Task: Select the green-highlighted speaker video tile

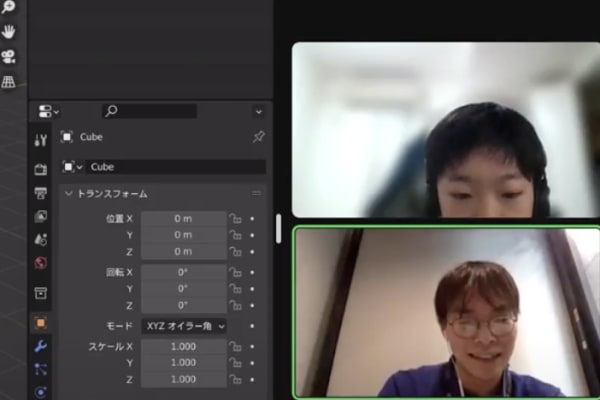Action: tap(447, 312)
